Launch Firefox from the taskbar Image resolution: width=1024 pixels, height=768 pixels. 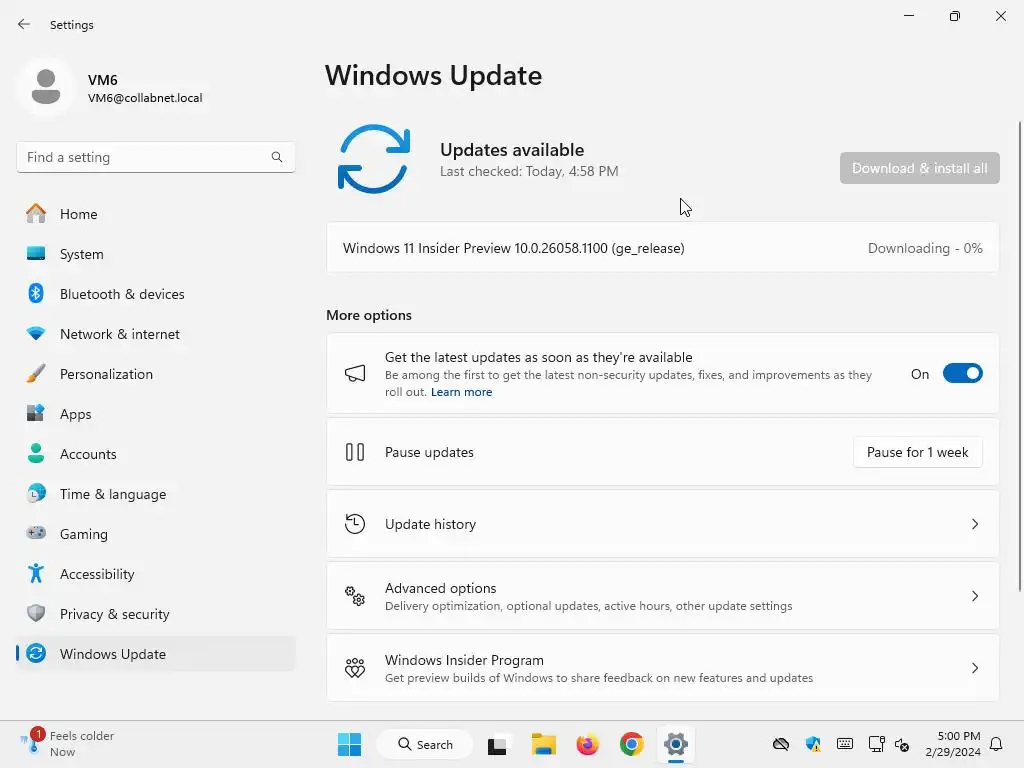pyautogui.click(x=588, y=744)
